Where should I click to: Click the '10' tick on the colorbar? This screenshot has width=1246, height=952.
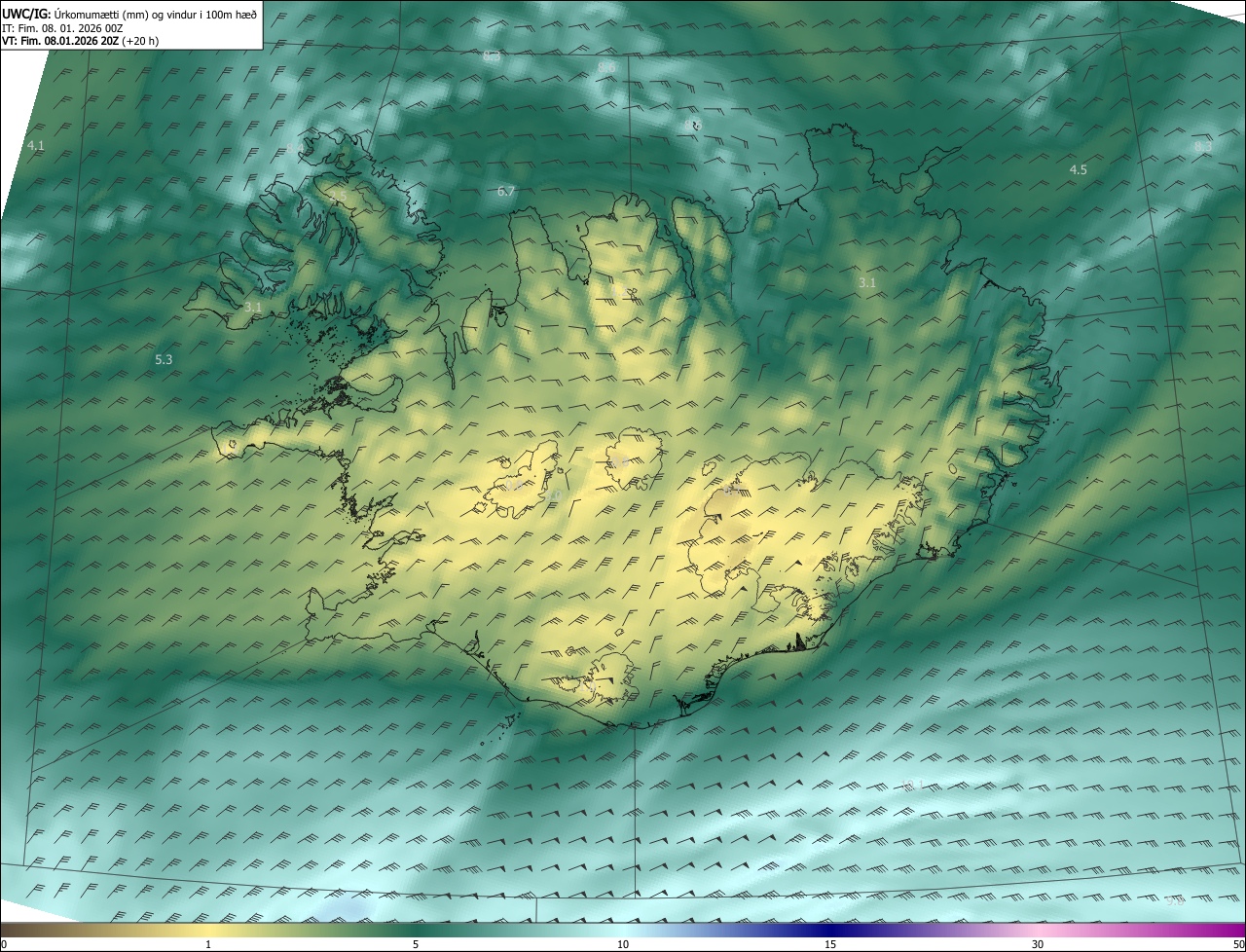[x=623, y=944]
